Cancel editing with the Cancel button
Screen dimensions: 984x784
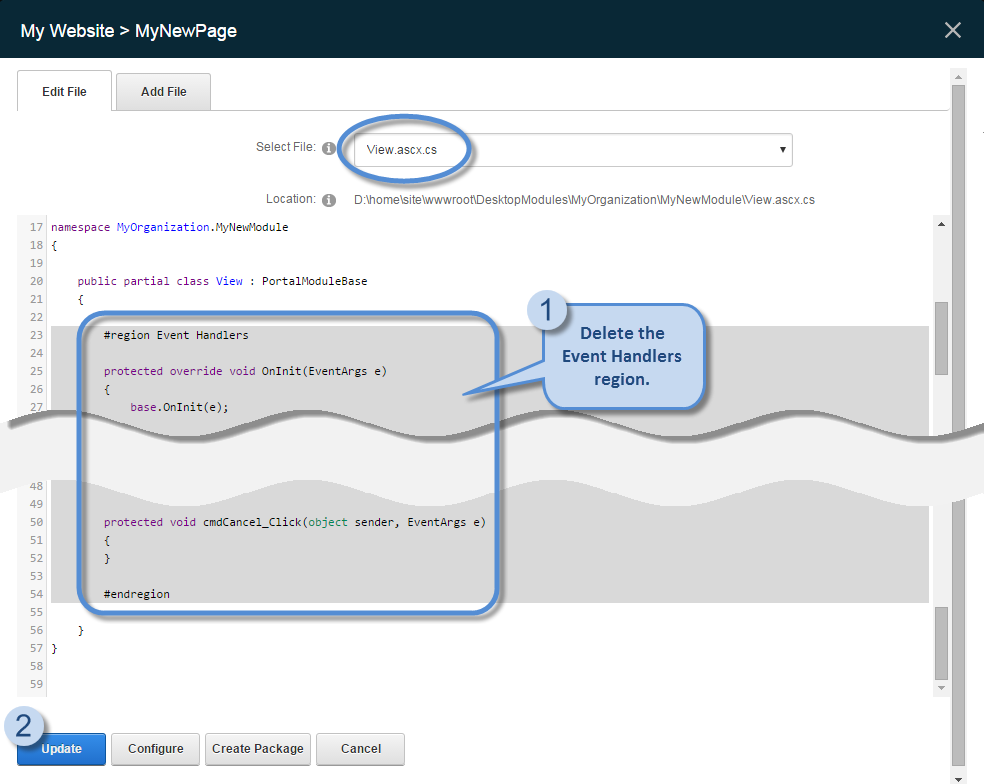360,749
